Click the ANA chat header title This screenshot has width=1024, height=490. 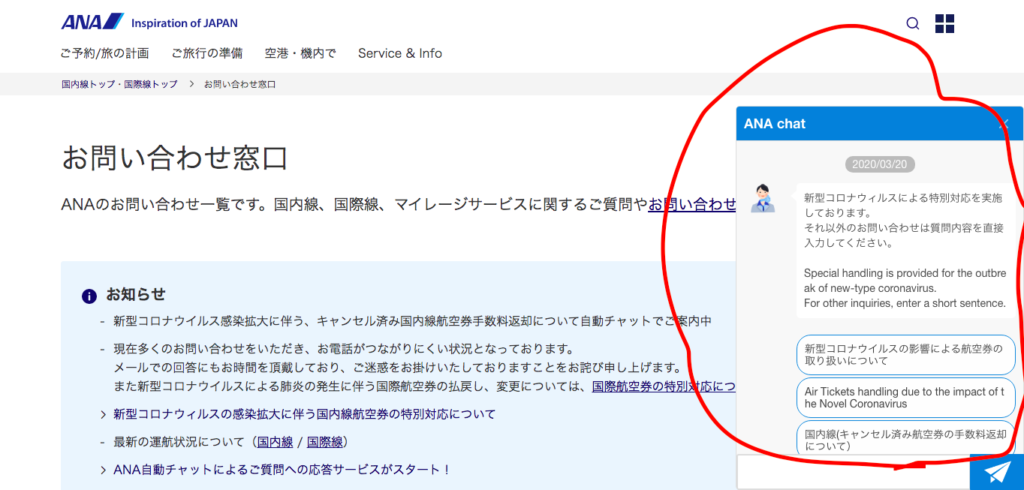click(x=775, y=123)
